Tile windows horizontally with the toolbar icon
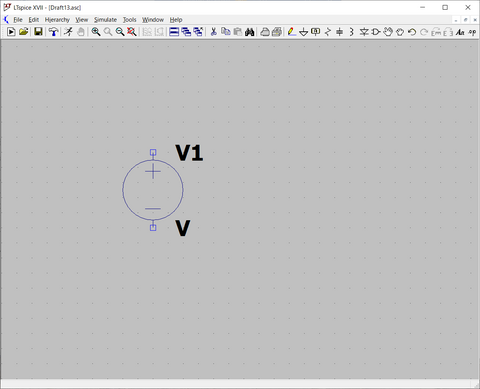Viewport: 480px width, 389px height. (174, 32)
